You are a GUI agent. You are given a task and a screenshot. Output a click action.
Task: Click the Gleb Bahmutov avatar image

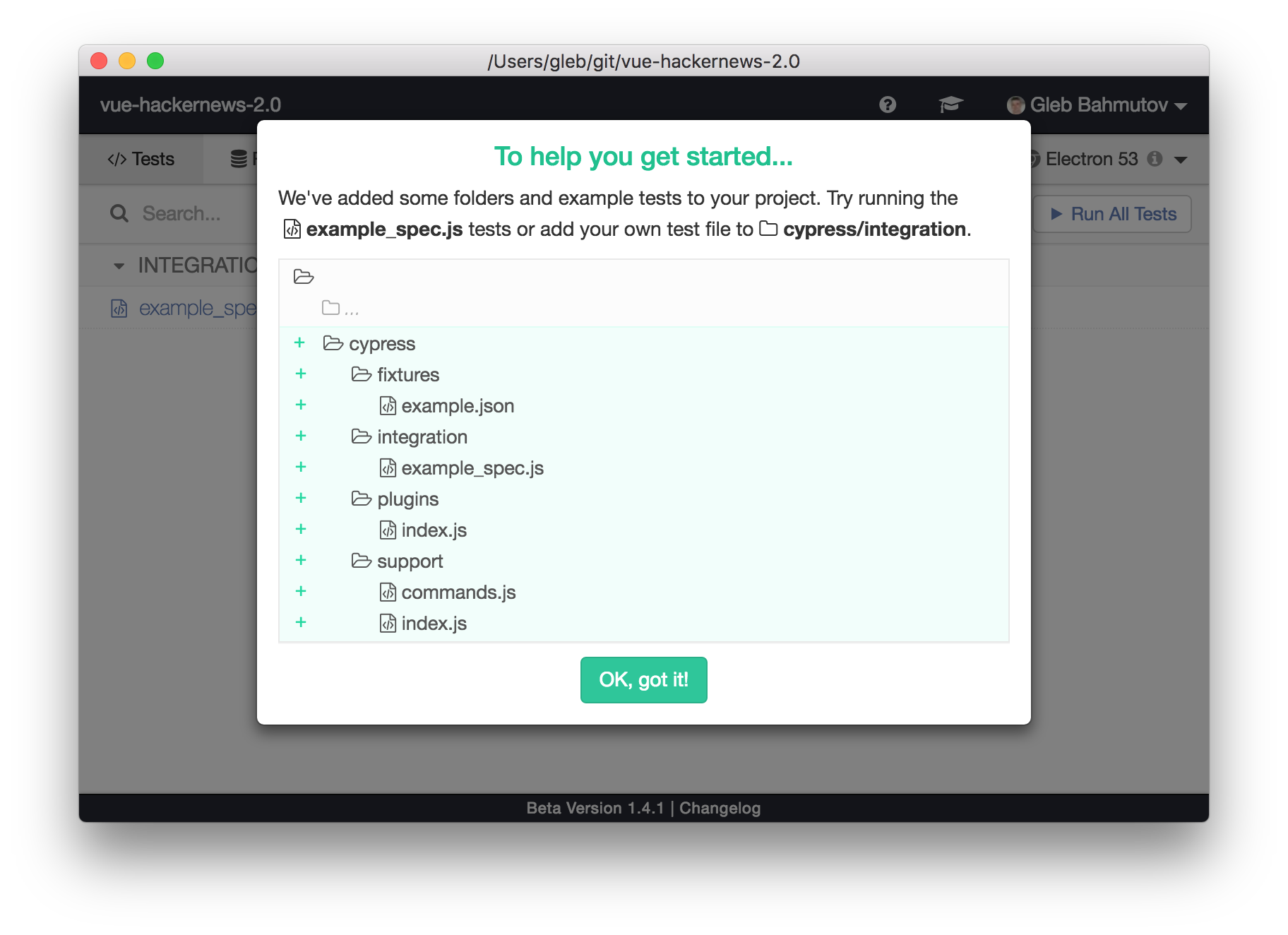(x=1015, y=105)
